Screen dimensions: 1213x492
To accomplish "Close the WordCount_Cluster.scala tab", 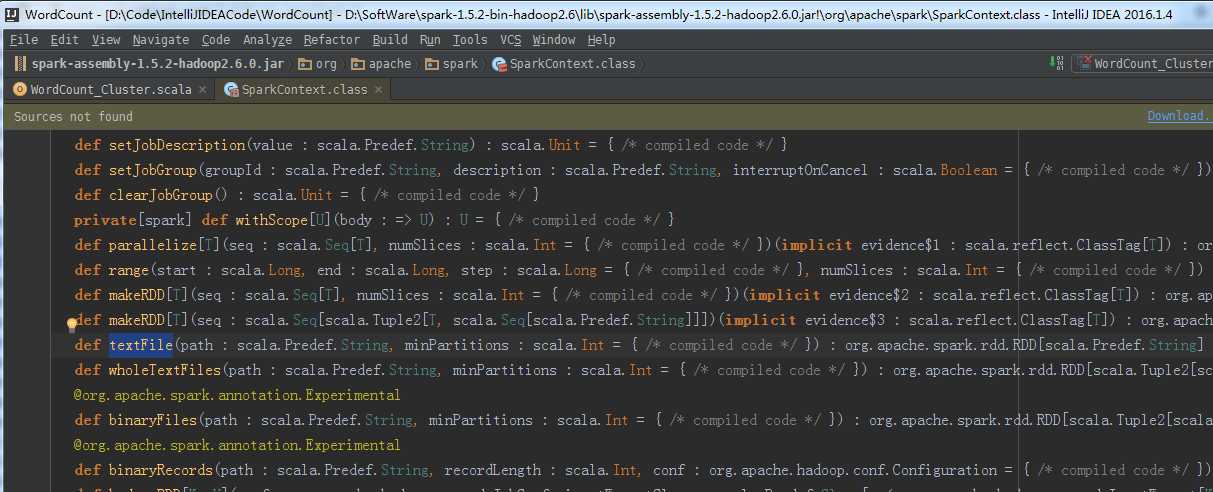I will click(203, 89).
